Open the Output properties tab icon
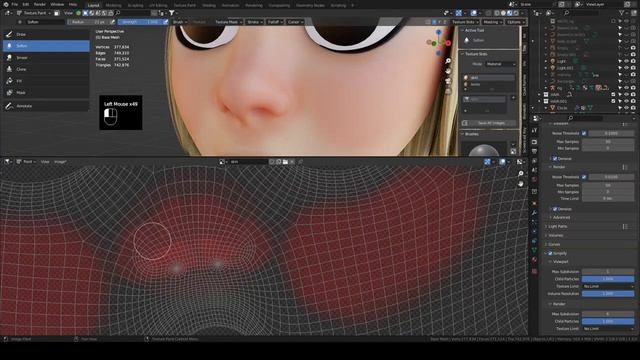This screenshot has height=360, width=640. pos(534,151)
